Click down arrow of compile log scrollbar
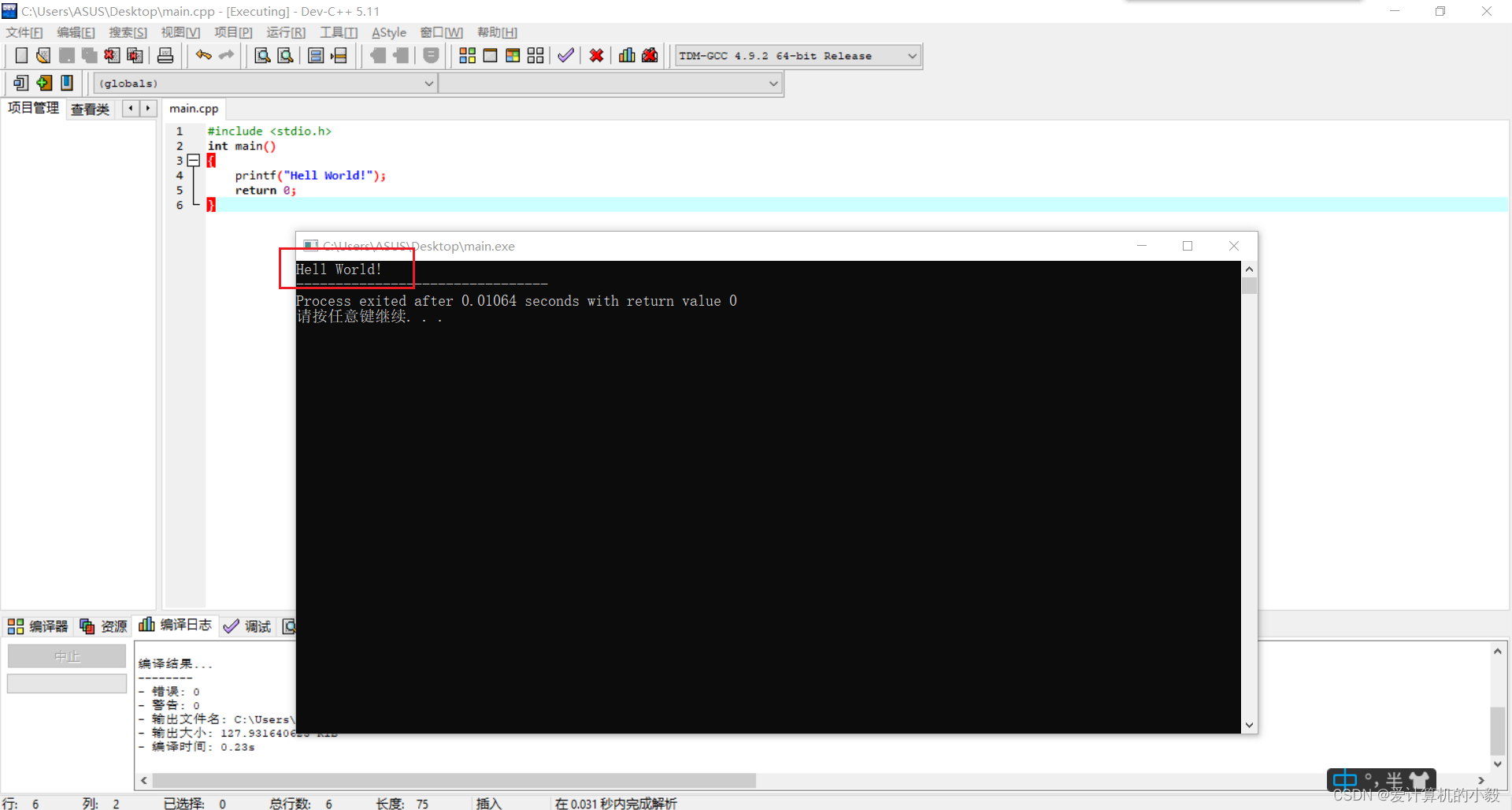Screen dimensions: 1512x810 pyautogui.click(x=1498, y=764)
